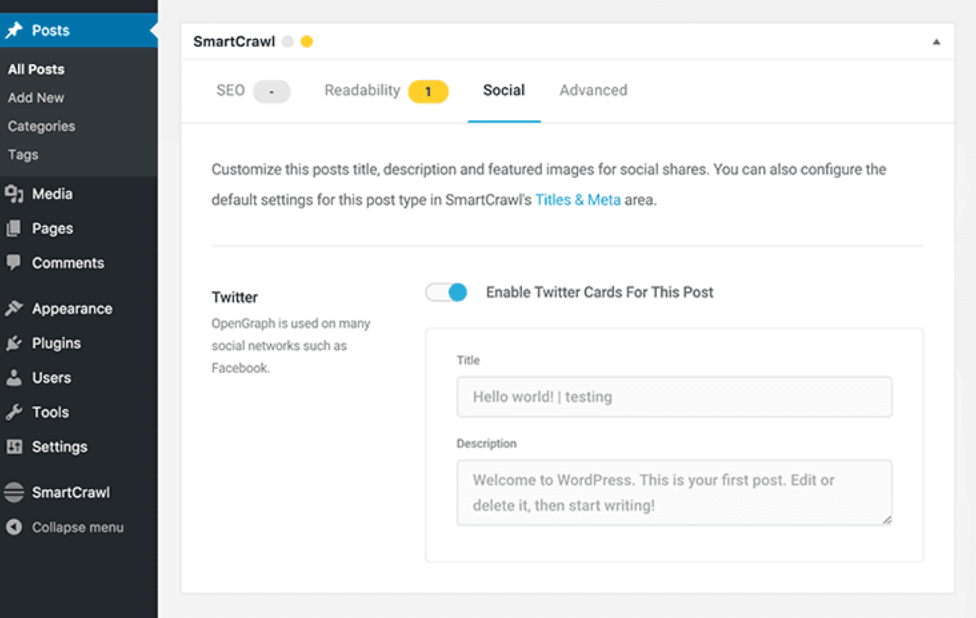Click the Readability count badge
The height and width of the screenshot is (618, 976).
(x=428, y=90)
